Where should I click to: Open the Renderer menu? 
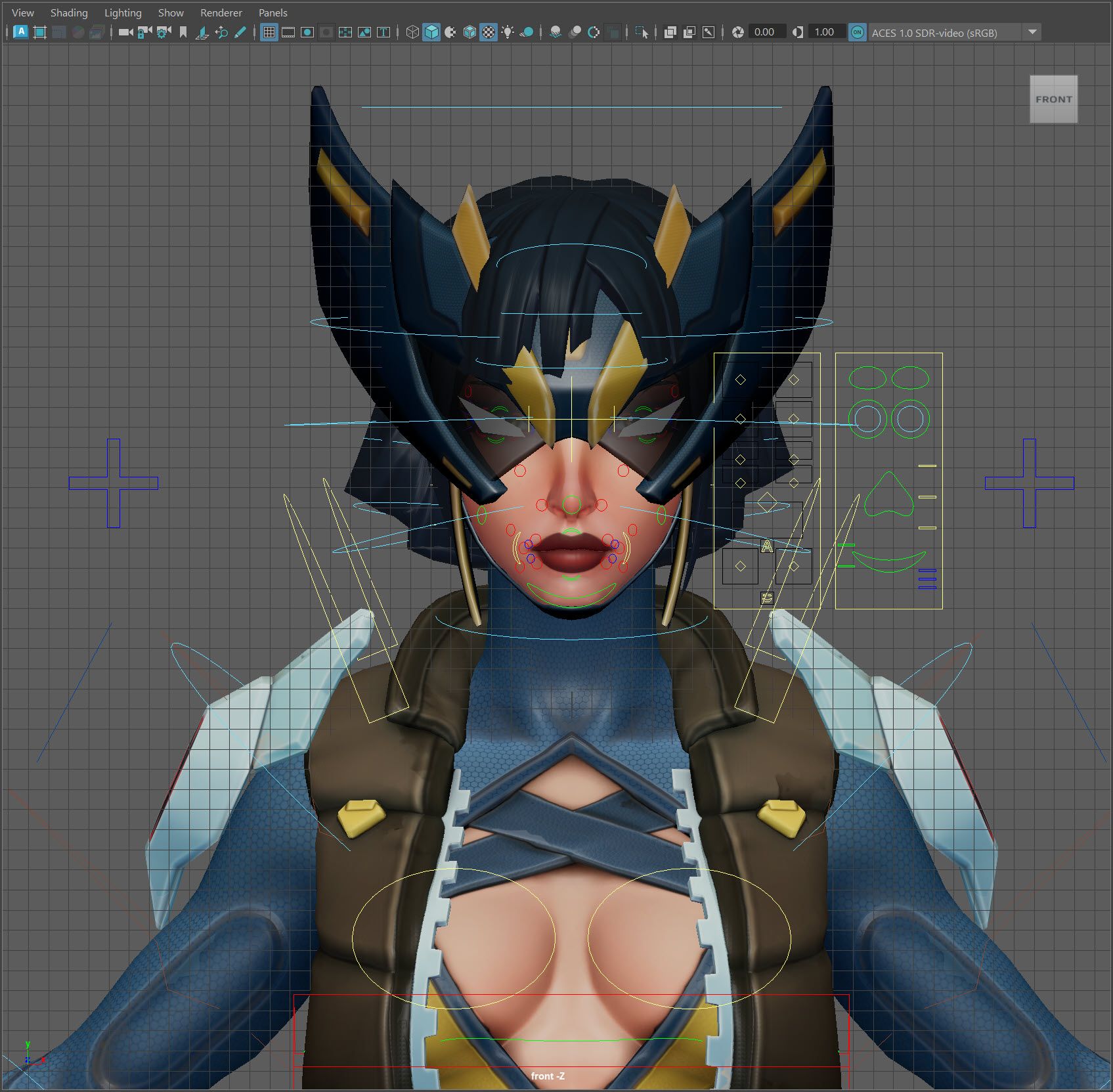[x=221, y=12]
